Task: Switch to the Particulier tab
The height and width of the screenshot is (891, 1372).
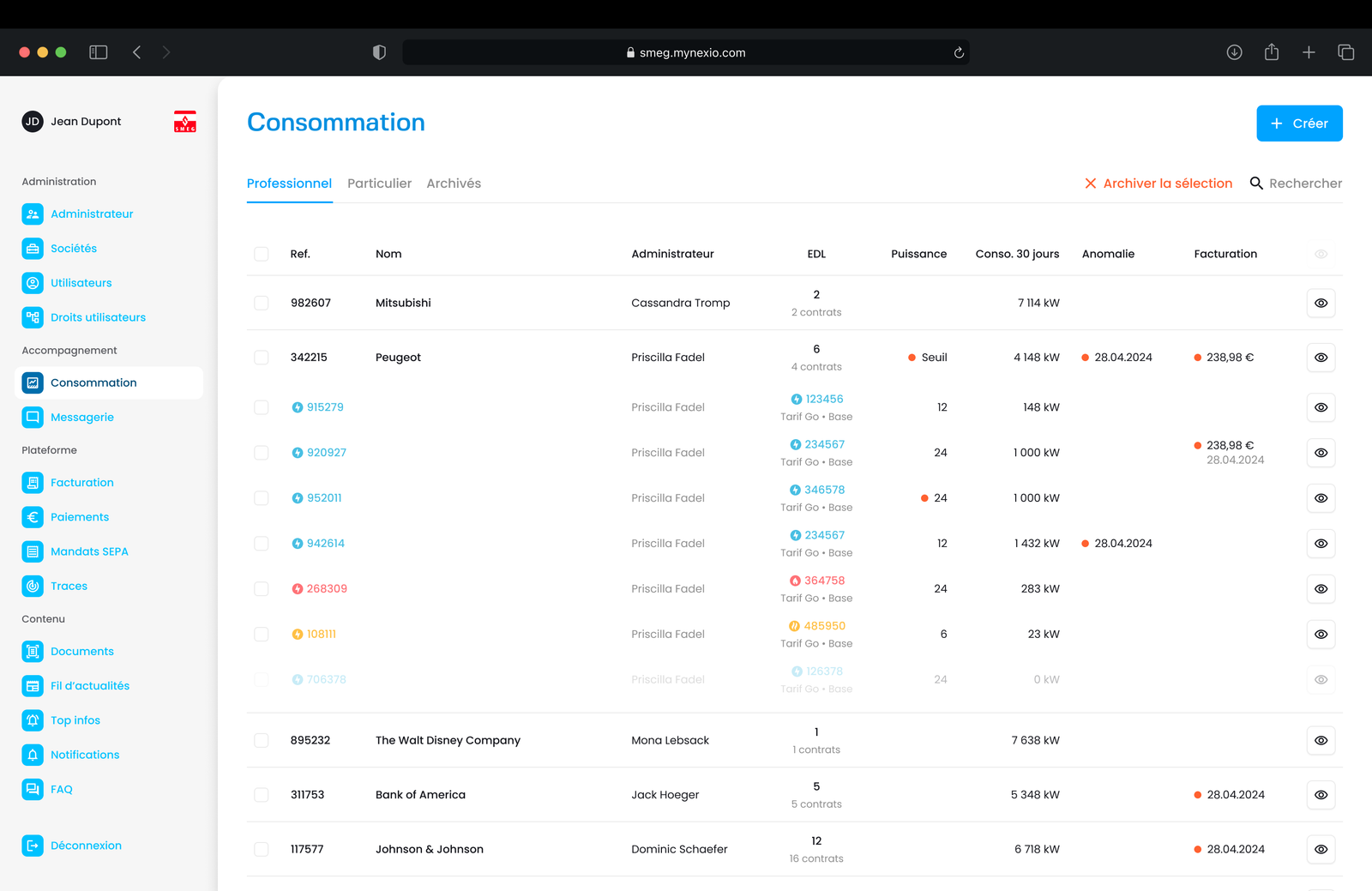Action: (x=379, y=184)
